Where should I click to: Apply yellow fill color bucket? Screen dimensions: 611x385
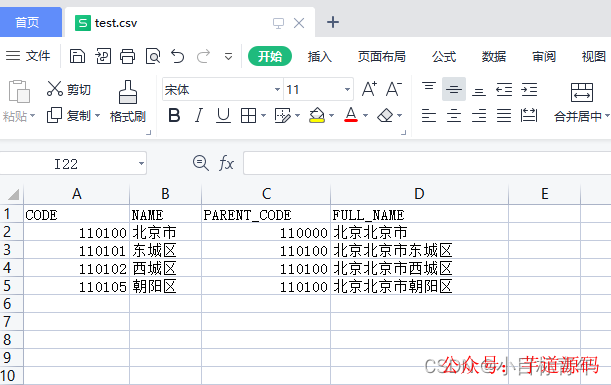[x=317, y=115]
